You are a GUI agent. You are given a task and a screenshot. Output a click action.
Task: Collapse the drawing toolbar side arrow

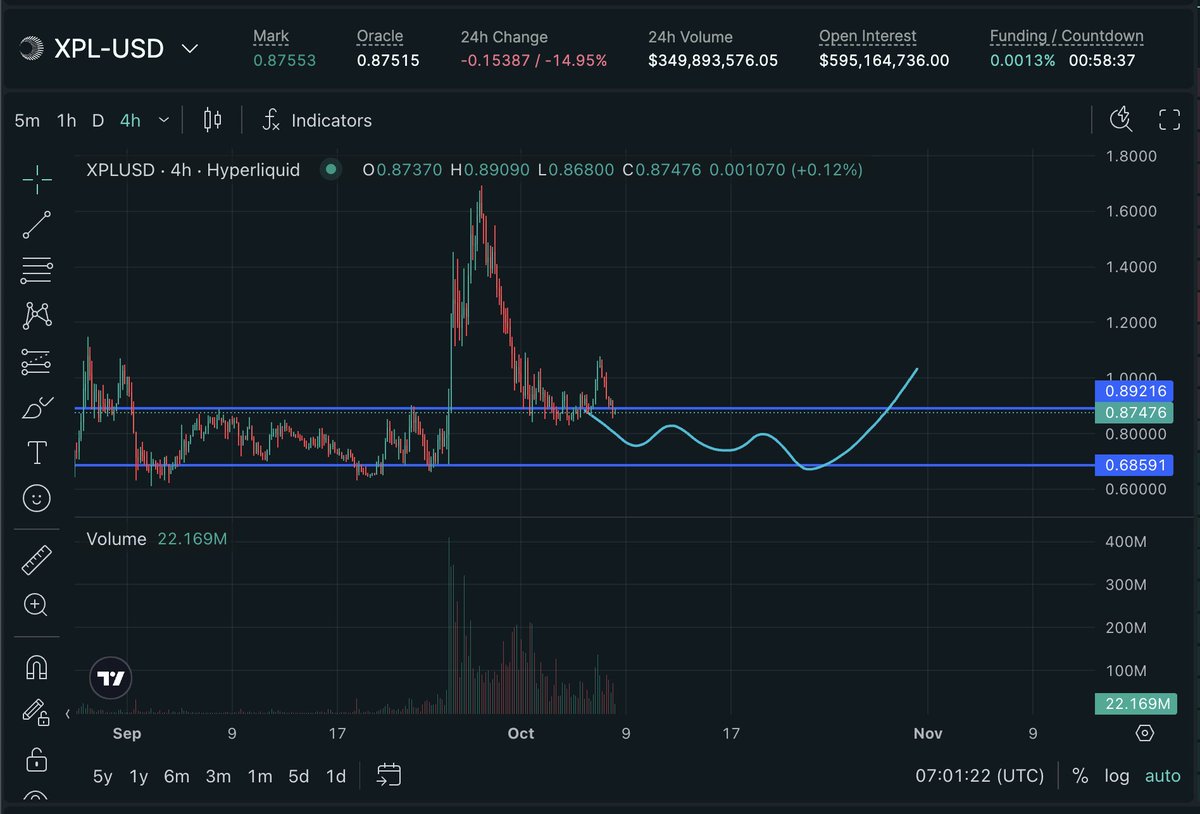point(67,714)
